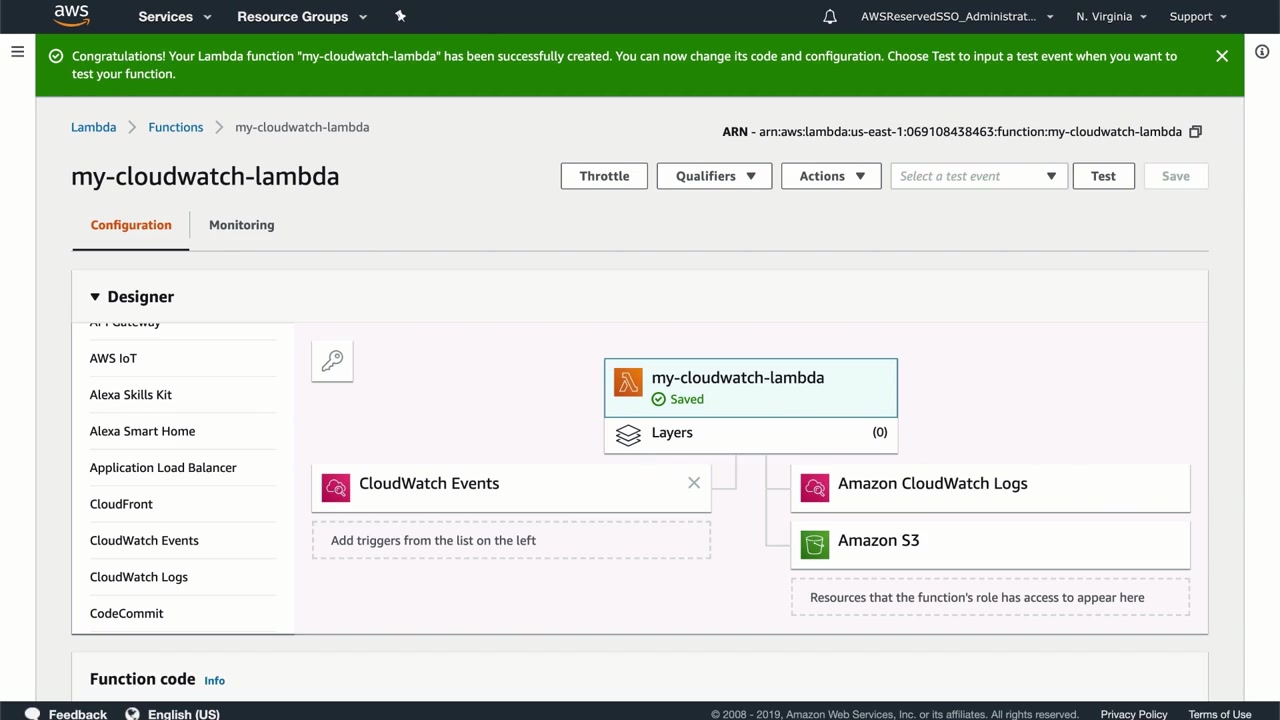Viewport: 1280px width, 720px height.
Task: Go to Lambda breadcrumb link
Action: point(93,127)
